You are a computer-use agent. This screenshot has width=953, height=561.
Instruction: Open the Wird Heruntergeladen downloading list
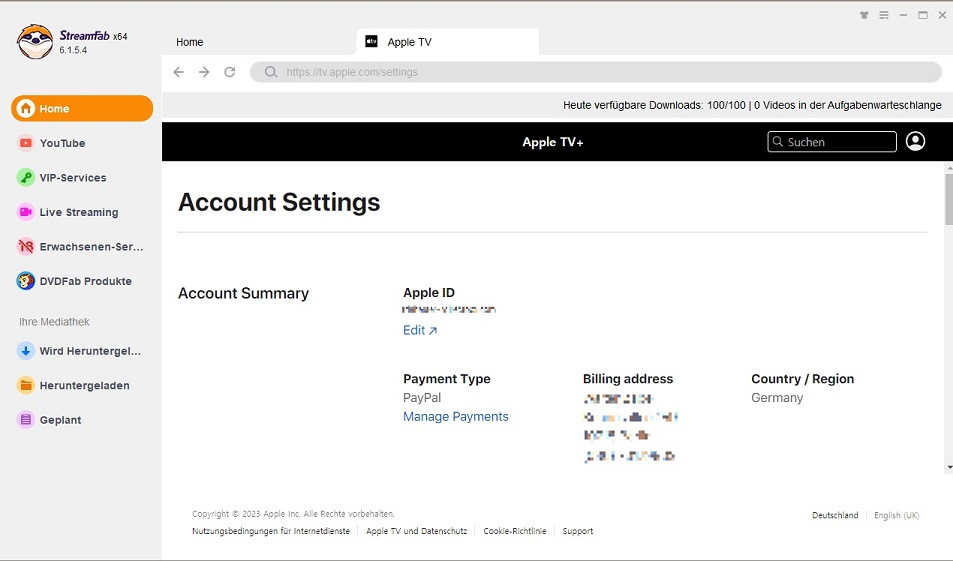tap(89, 351)
